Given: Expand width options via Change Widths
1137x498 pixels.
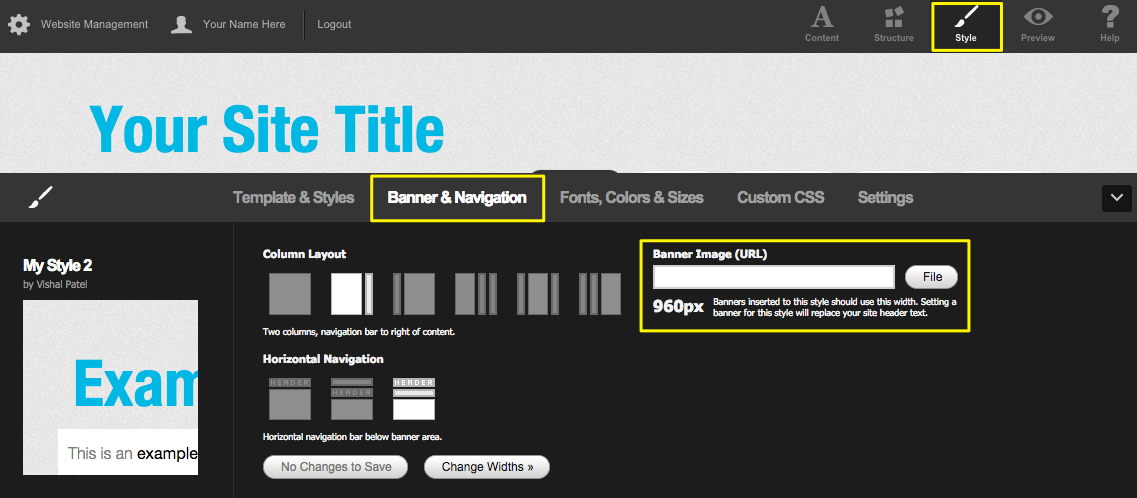Looking at the screenshot, I should [x=487, y=467].
